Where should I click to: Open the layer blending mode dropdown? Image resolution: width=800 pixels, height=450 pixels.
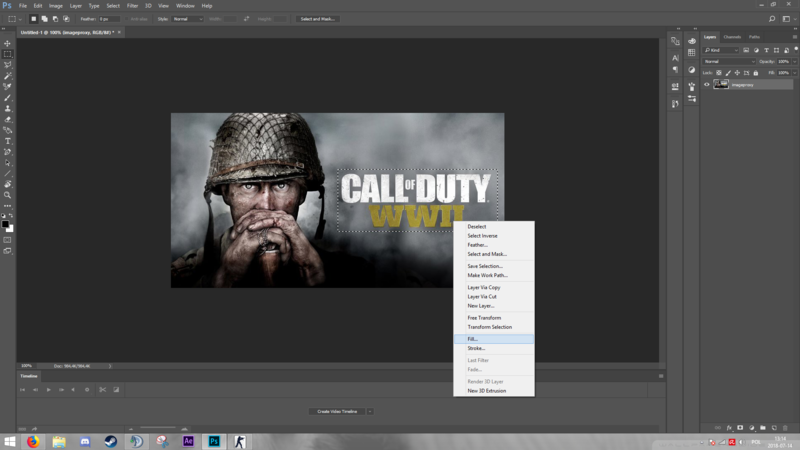tap(728, 61)
